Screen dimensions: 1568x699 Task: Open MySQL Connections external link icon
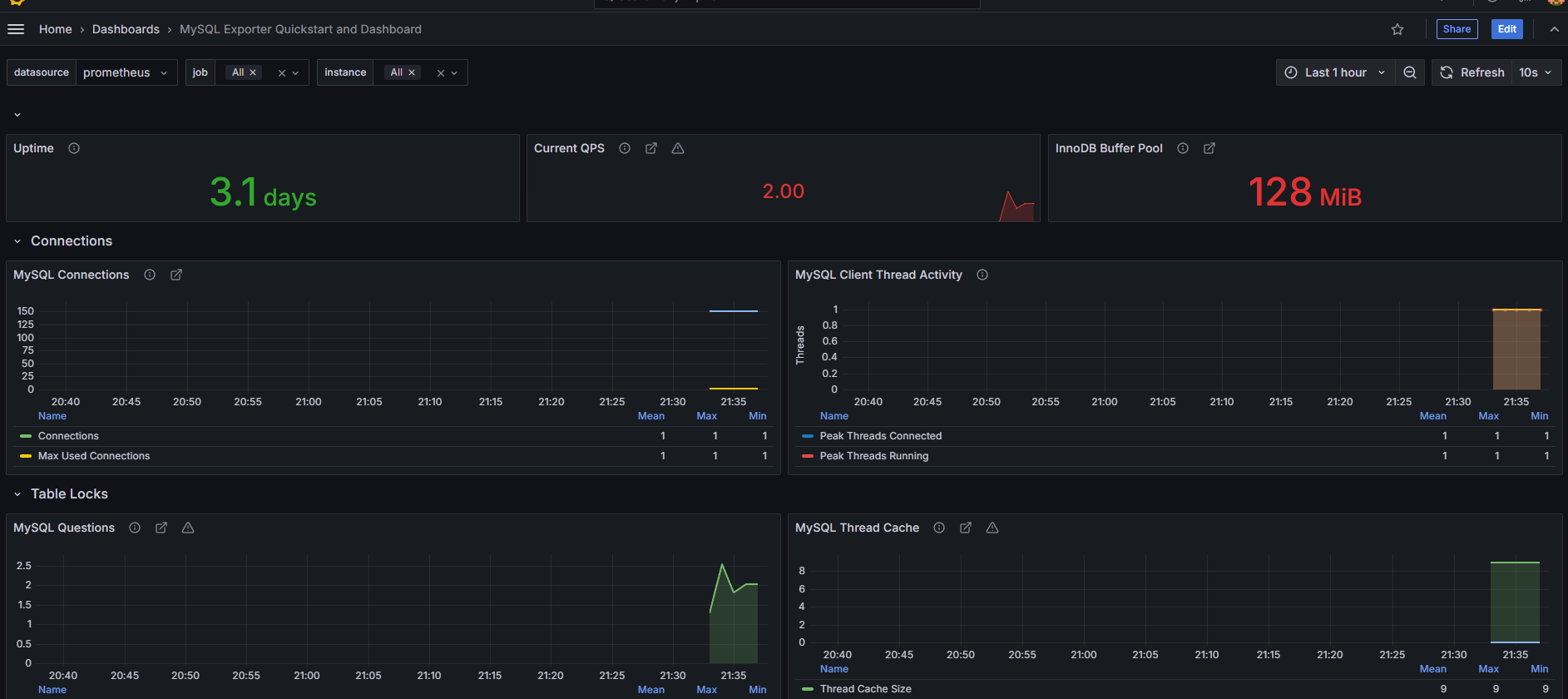click(x=176, y=275)
